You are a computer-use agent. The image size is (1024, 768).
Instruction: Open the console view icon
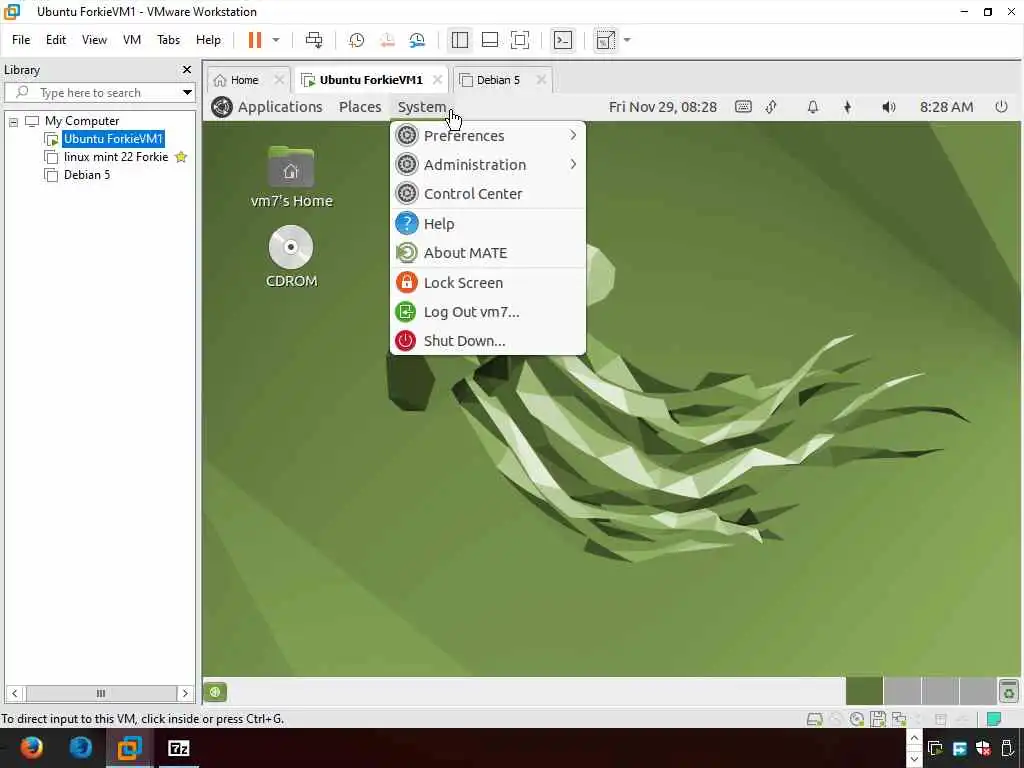coord(563,40)
